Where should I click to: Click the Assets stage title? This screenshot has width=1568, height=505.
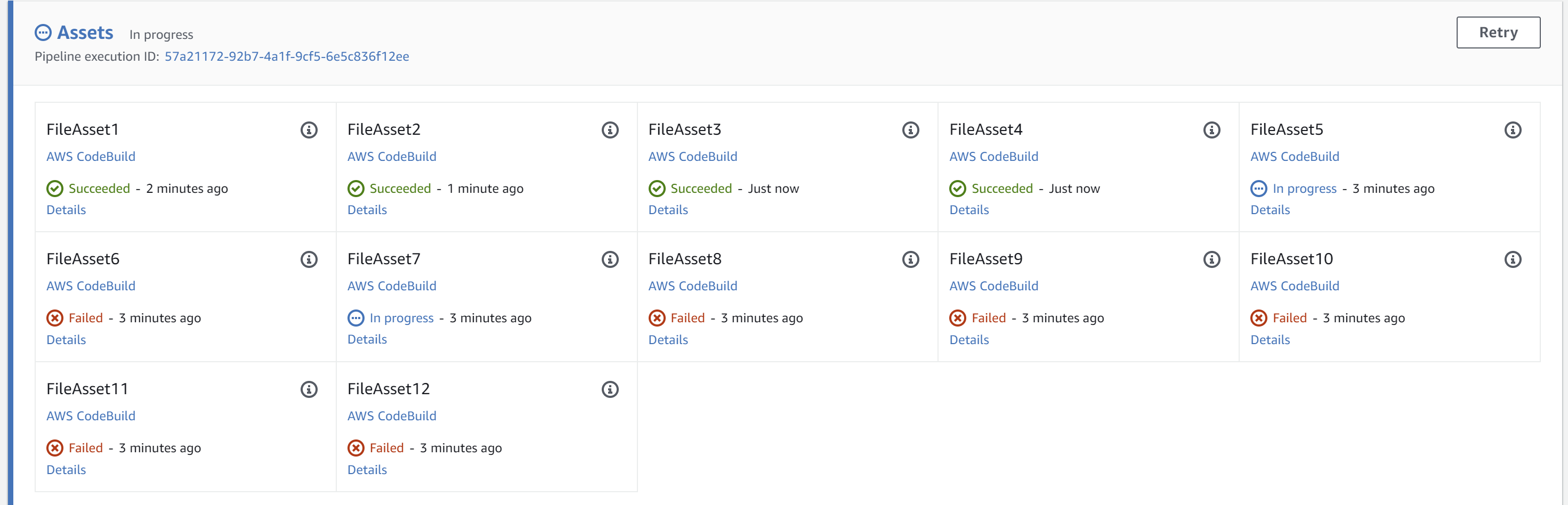pyautogui.click(x=85, y=33)
